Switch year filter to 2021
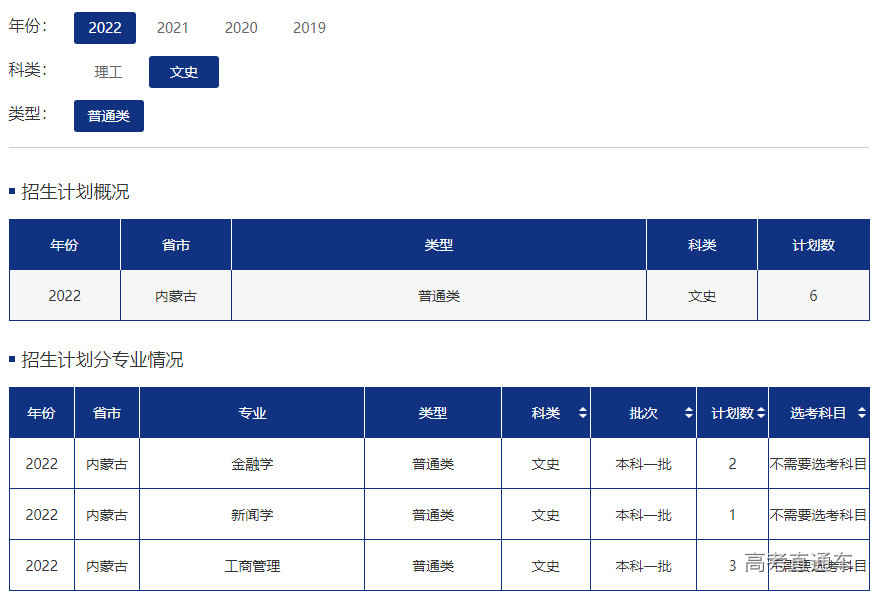 (x=173, y=28)
